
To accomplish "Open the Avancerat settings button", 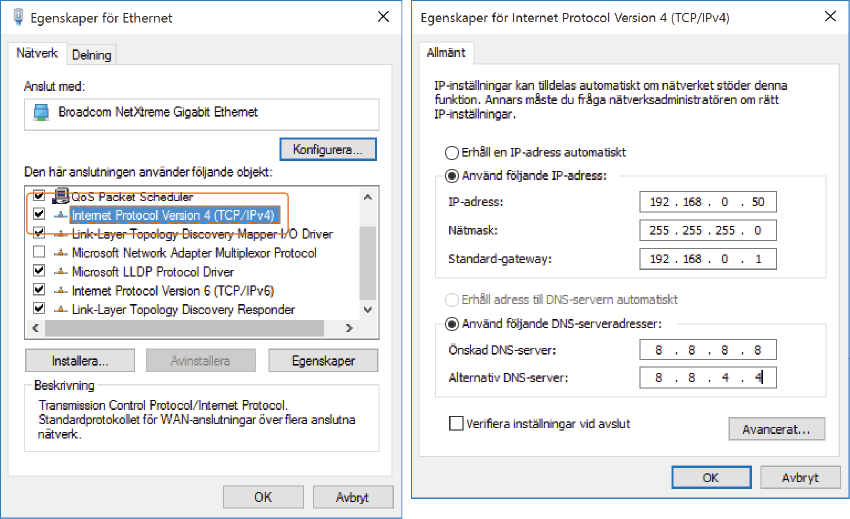I will pos(776,429).
